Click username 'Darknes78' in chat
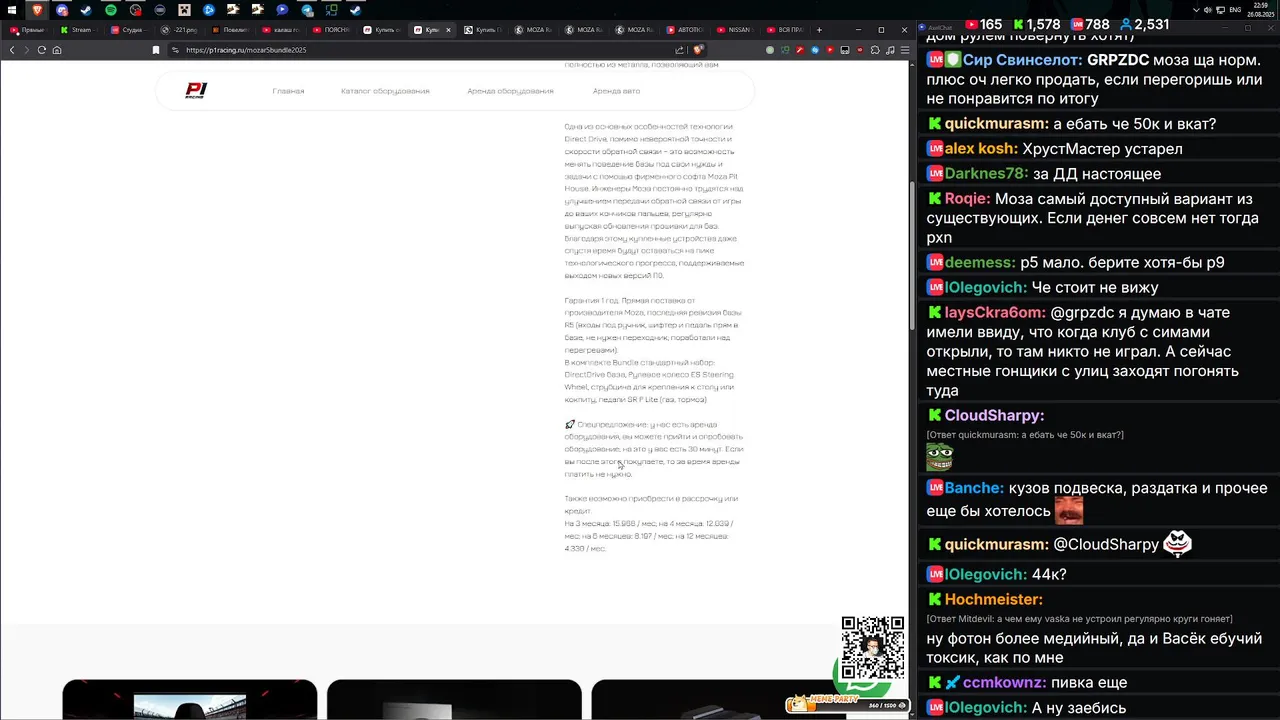Image resolution: width=1280 pixels, height=720 pixels. (x=986, y=174)
